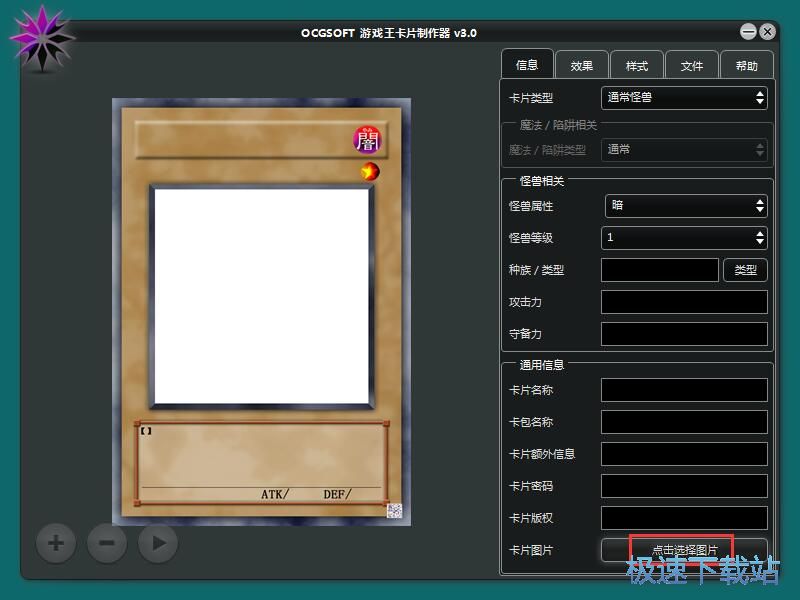This screenshot has height=600, width=800.
Task: Click the 怪兽等级 label
Action: pyautogui.click(x=531, y=238)
